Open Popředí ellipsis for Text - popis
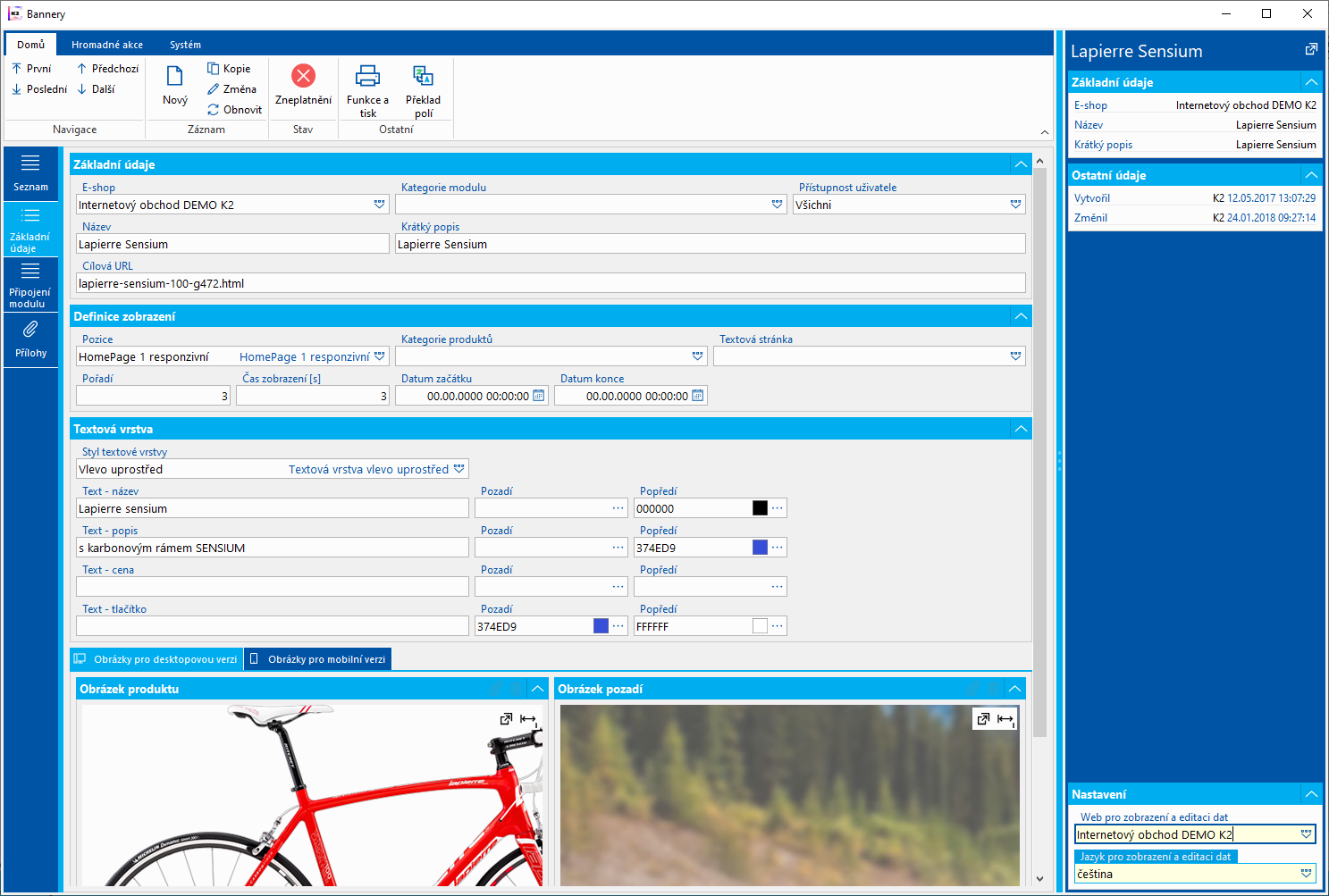The image size is (1329, 896). point(778,548)
